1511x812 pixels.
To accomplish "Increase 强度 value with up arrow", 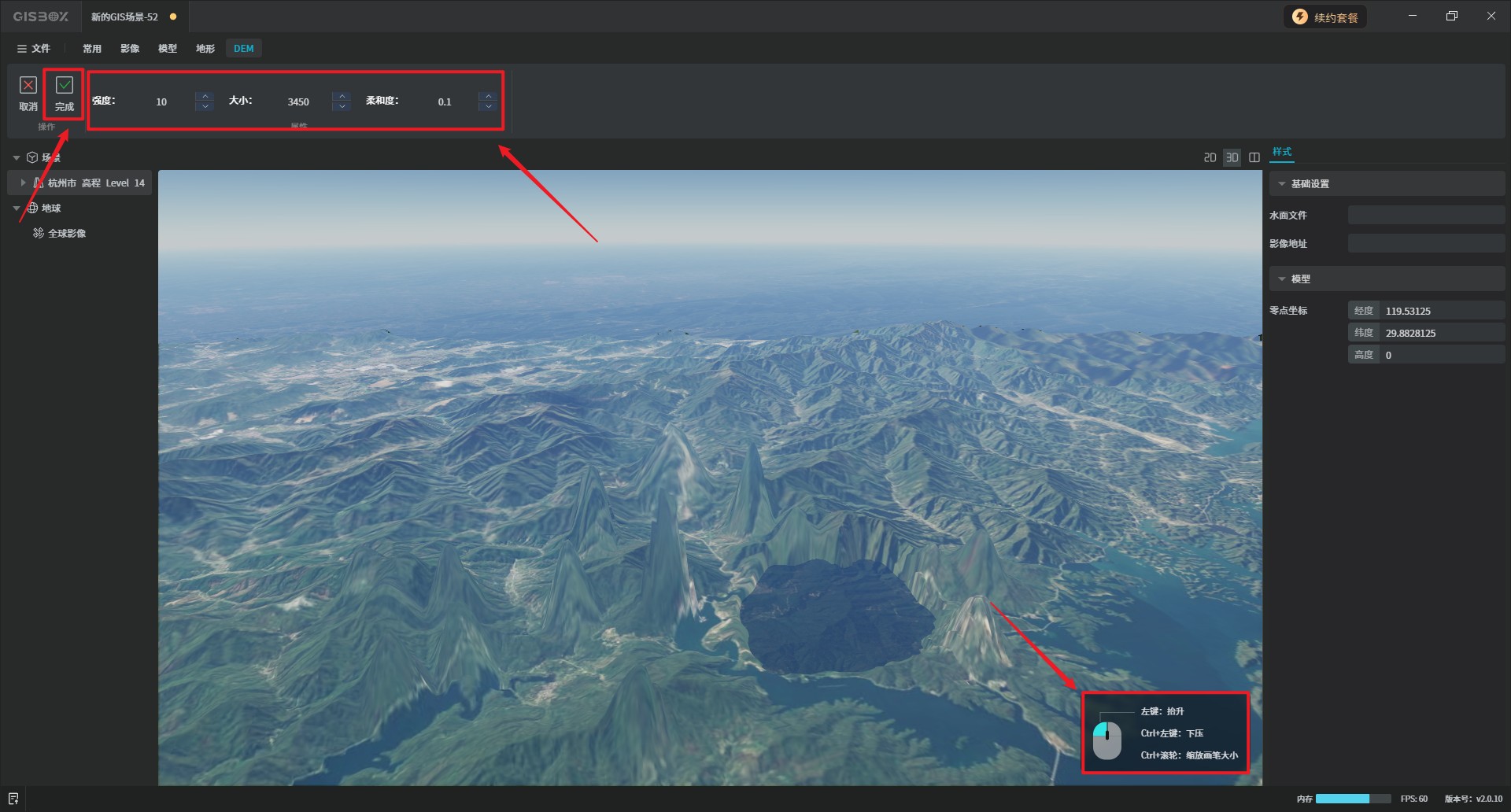I will [205, 96].
